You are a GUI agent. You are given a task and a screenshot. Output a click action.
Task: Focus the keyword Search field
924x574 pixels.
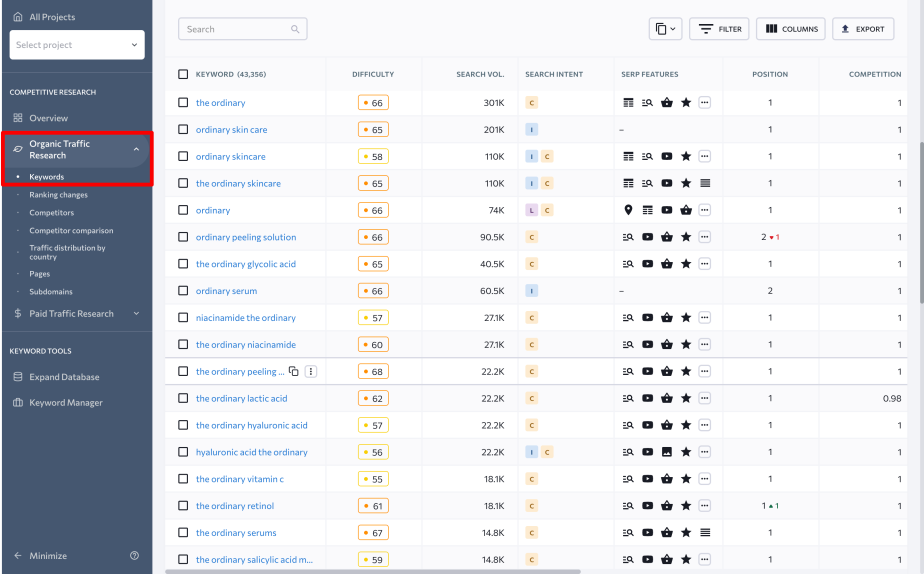(x=242, y=29)
